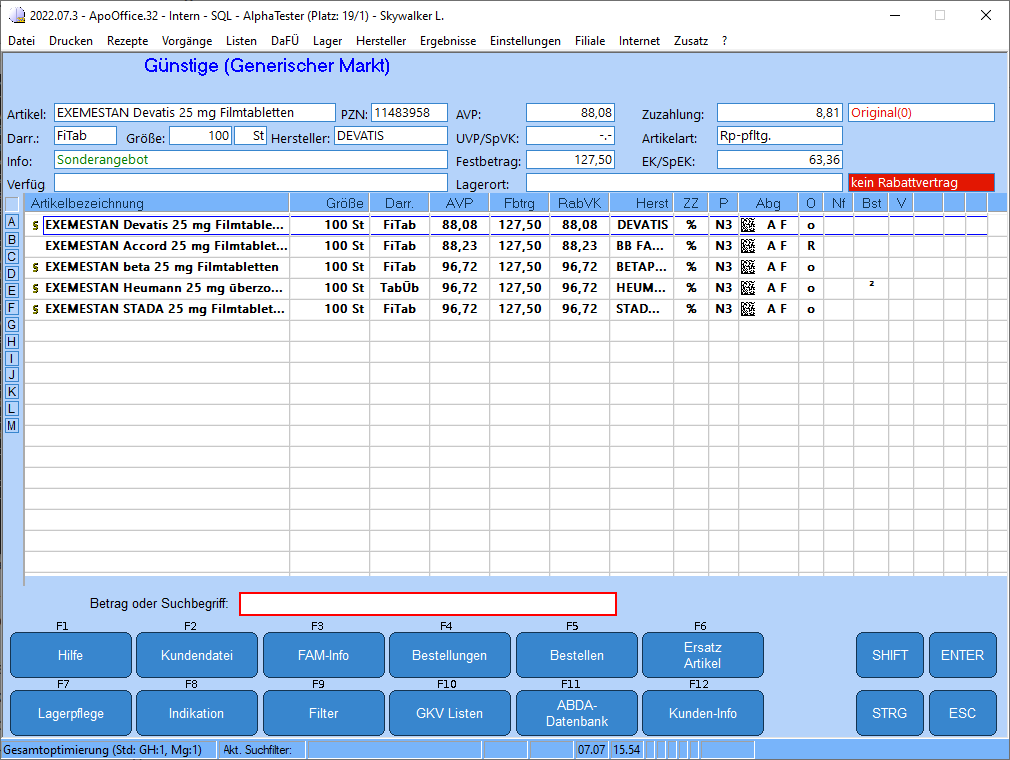This screenshot has height=760, width=1010.
Task: Click the data matrix icon in EXEMESTAN beta row
Action: click(748, 267)
